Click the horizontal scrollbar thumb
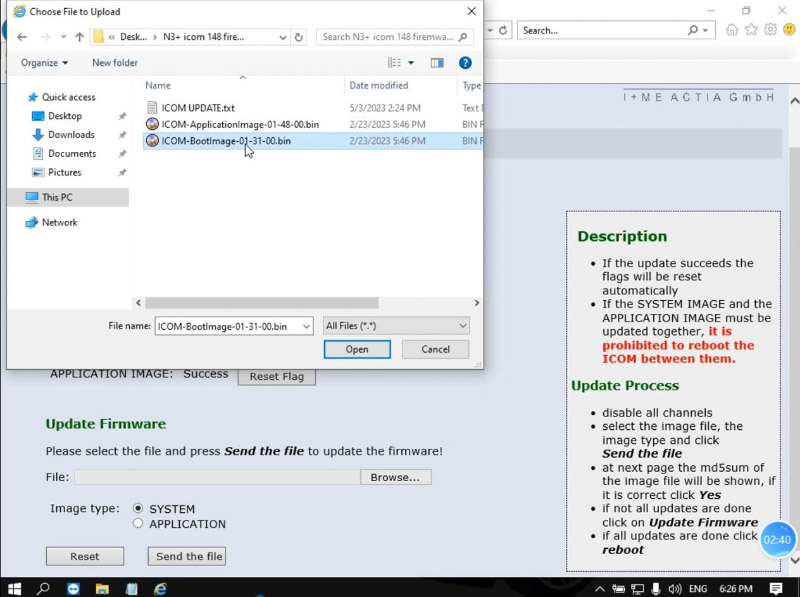 pos(262,303)
